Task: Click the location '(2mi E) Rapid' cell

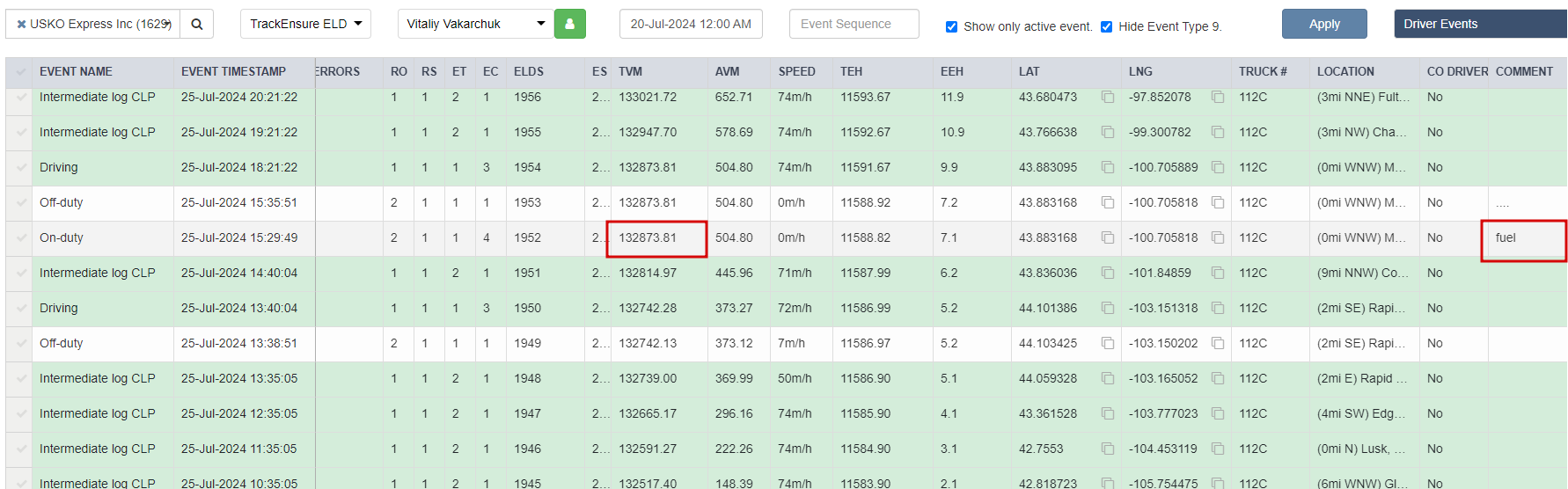Action: (x=1362, y=378)
